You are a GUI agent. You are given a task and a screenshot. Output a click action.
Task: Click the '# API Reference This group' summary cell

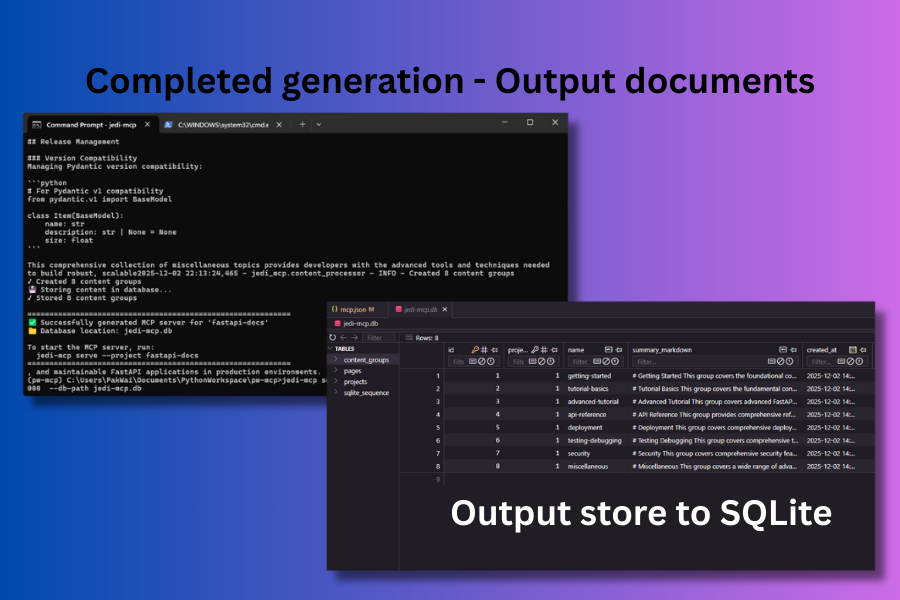pos(715,415)
